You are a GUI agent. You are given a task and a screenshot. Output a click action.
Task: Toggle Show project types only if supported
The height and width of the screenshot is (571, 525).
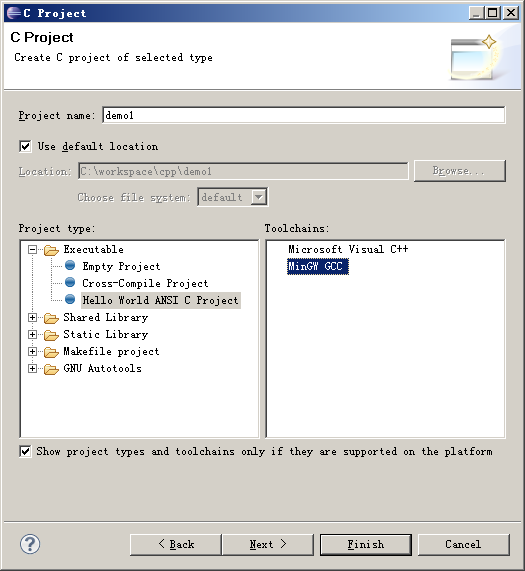tap(25, 452)
